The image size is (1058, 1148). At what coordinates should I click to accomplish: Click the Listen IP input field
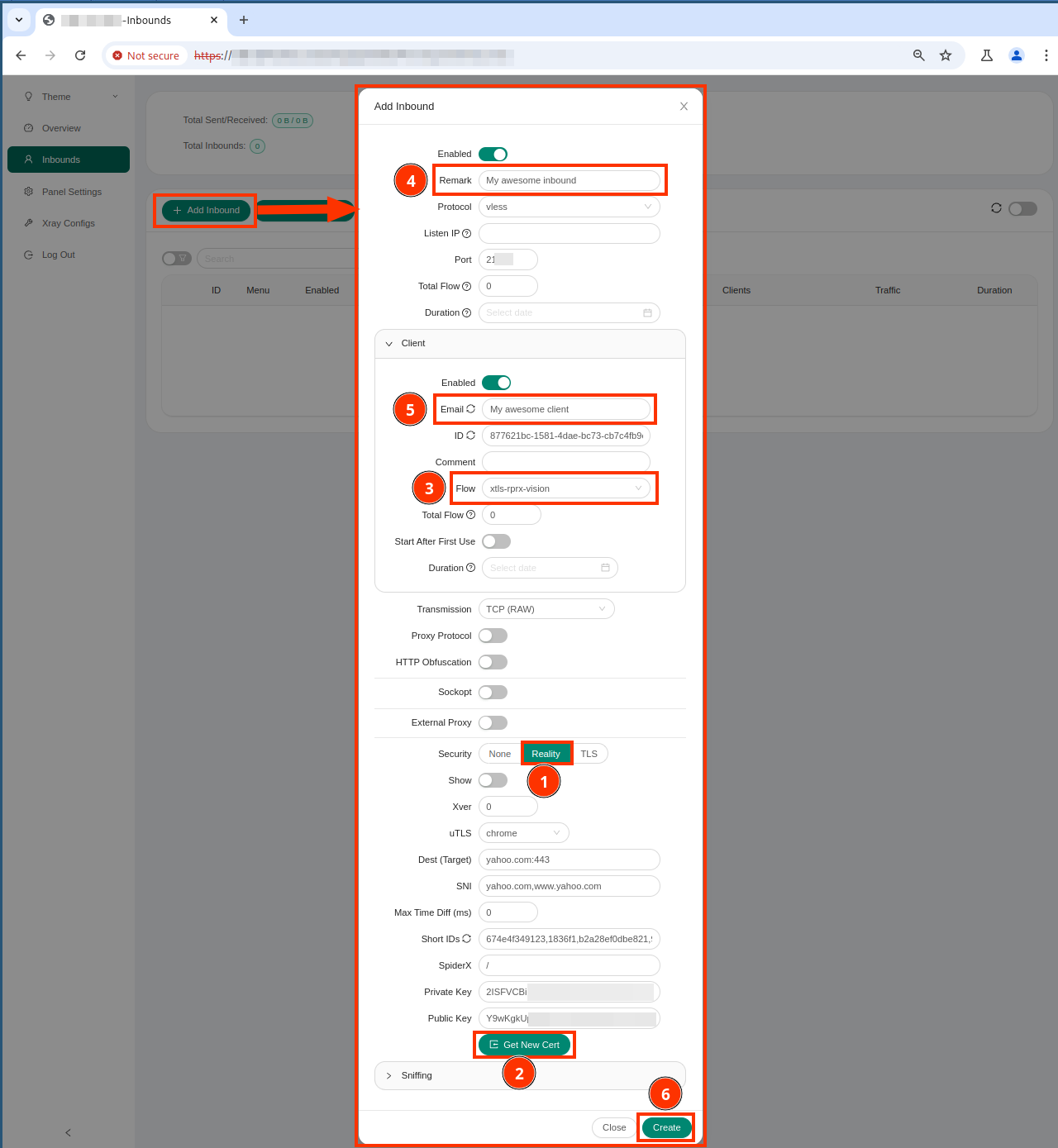pos(569,233)
